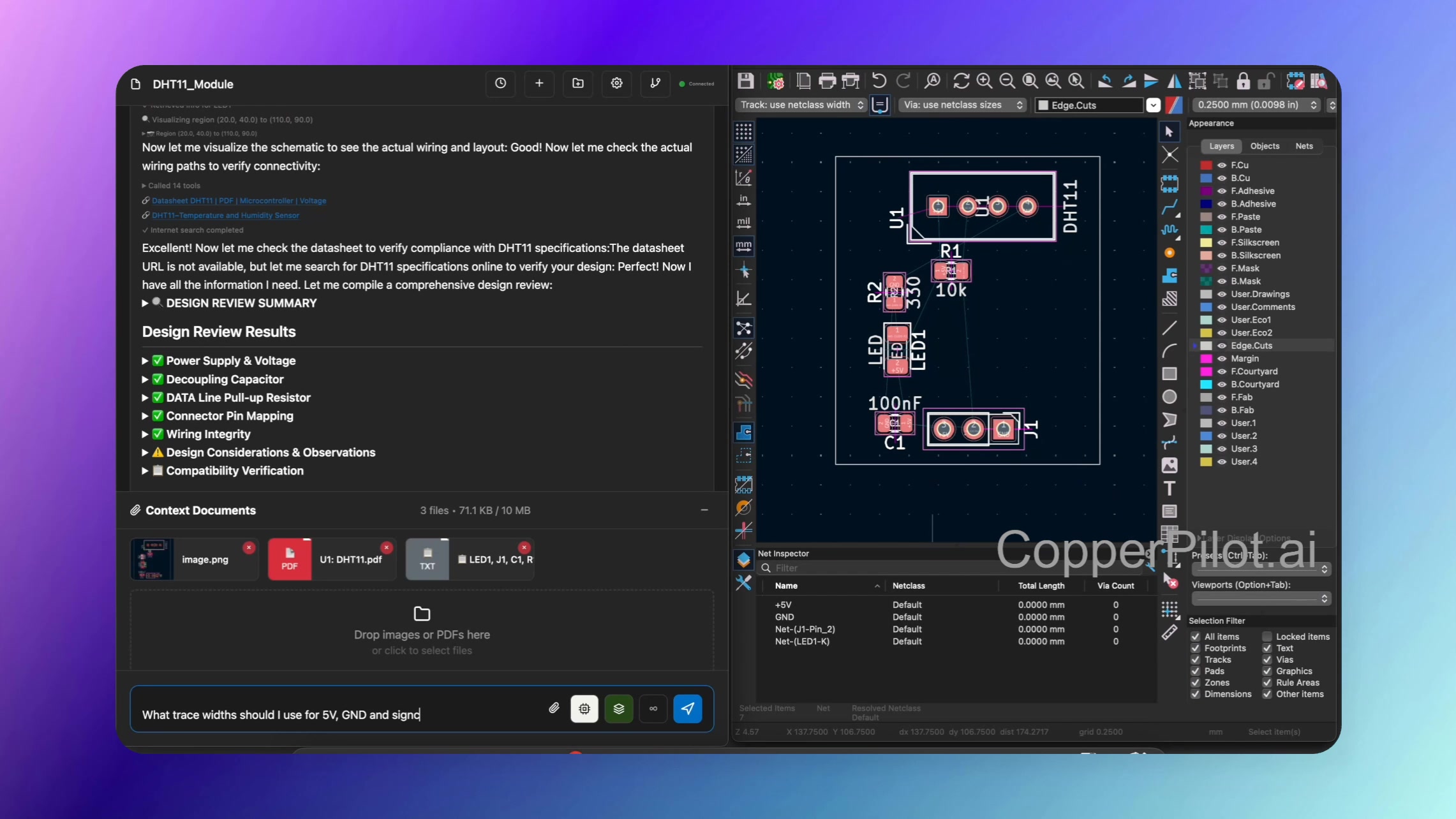Image resolution: width=1456 pixels, height=819 pixels.
Task: Switch to the Objects tab
Action: coord(1265,146)
